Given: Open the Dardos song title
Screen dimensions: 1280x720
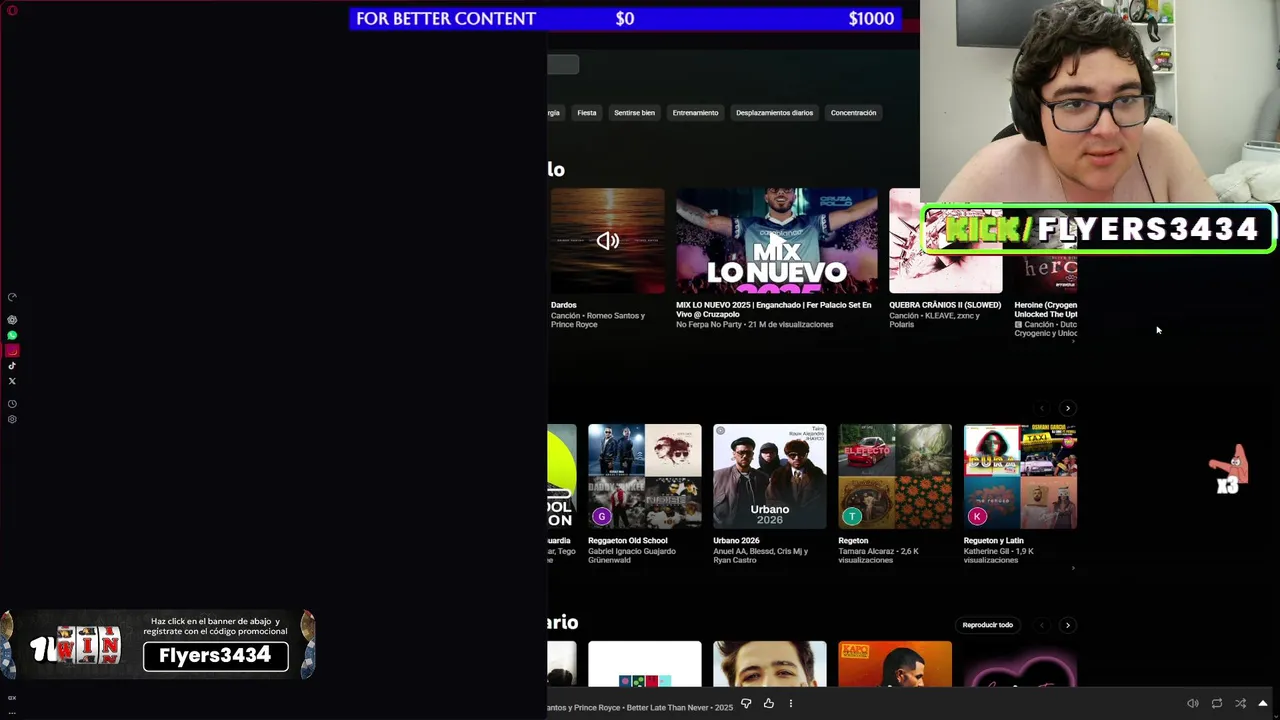Looking at the screenshot, I should [564, 305].
